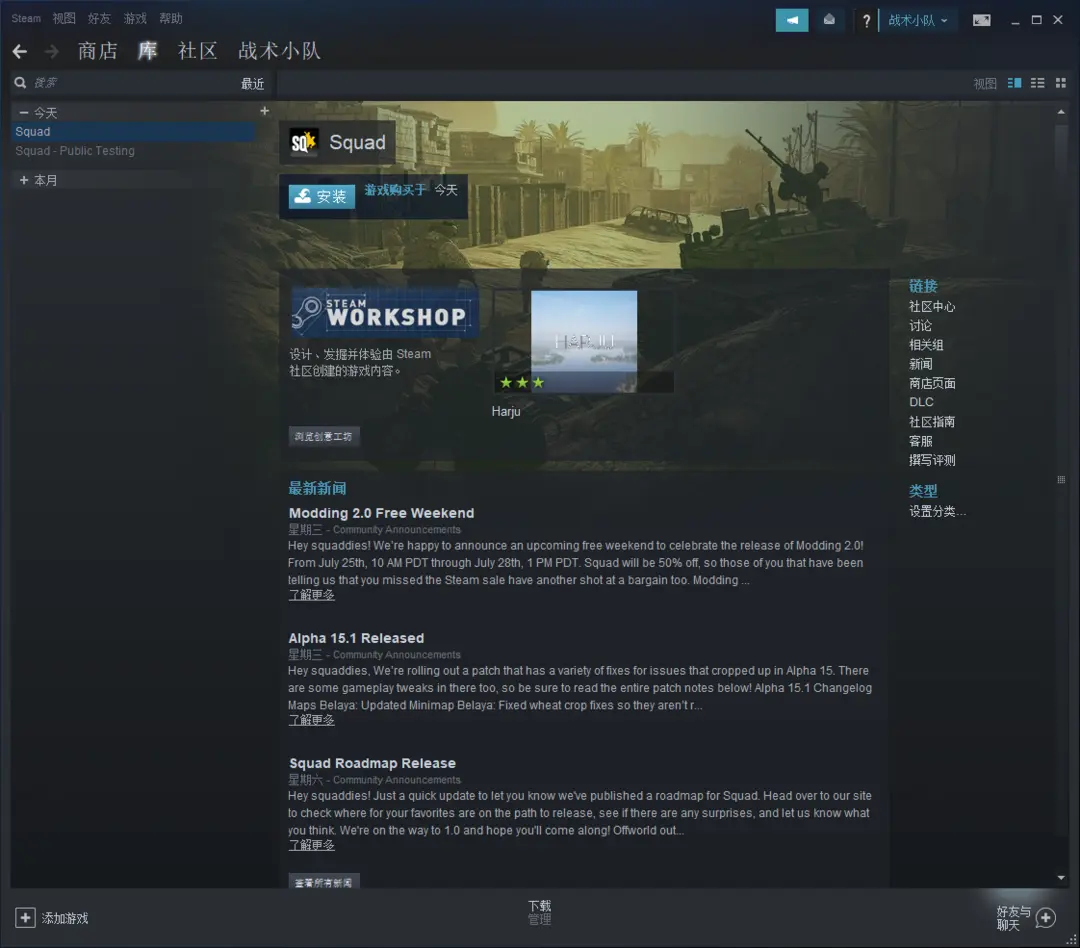Open the 社区指南 link
This screenshot has width=1080, height=948.
[x=932, y=422]
